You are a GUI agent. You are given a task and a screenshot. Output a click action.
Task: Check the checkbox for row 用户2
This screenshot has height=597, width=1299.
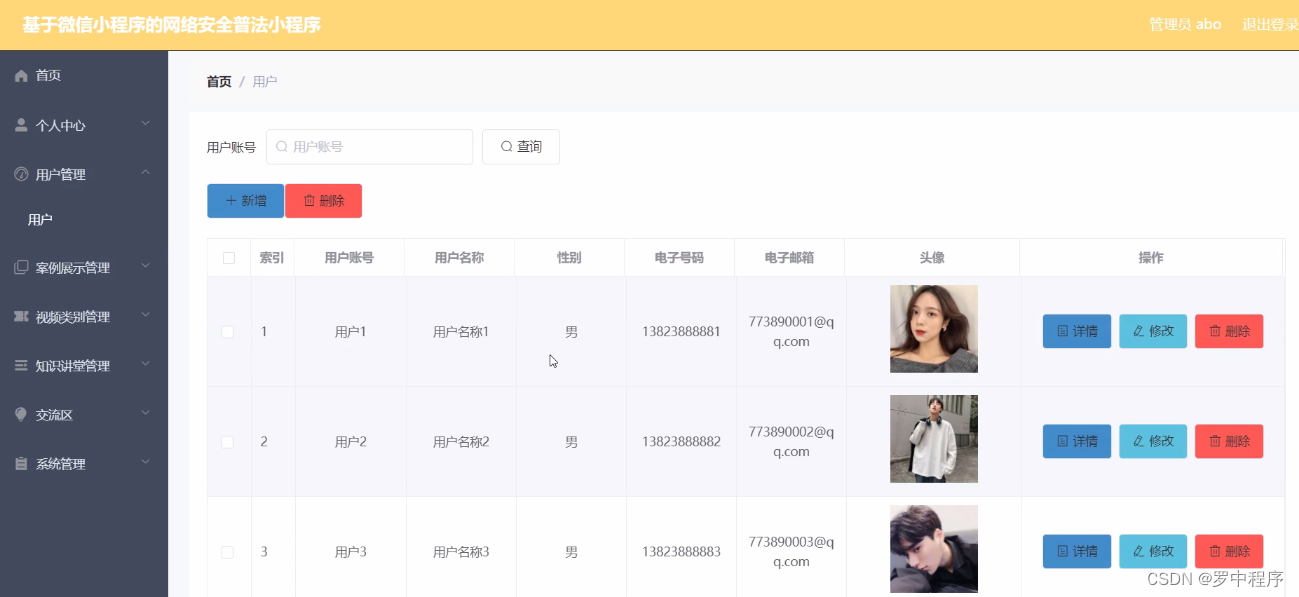[x=229, y=440]
